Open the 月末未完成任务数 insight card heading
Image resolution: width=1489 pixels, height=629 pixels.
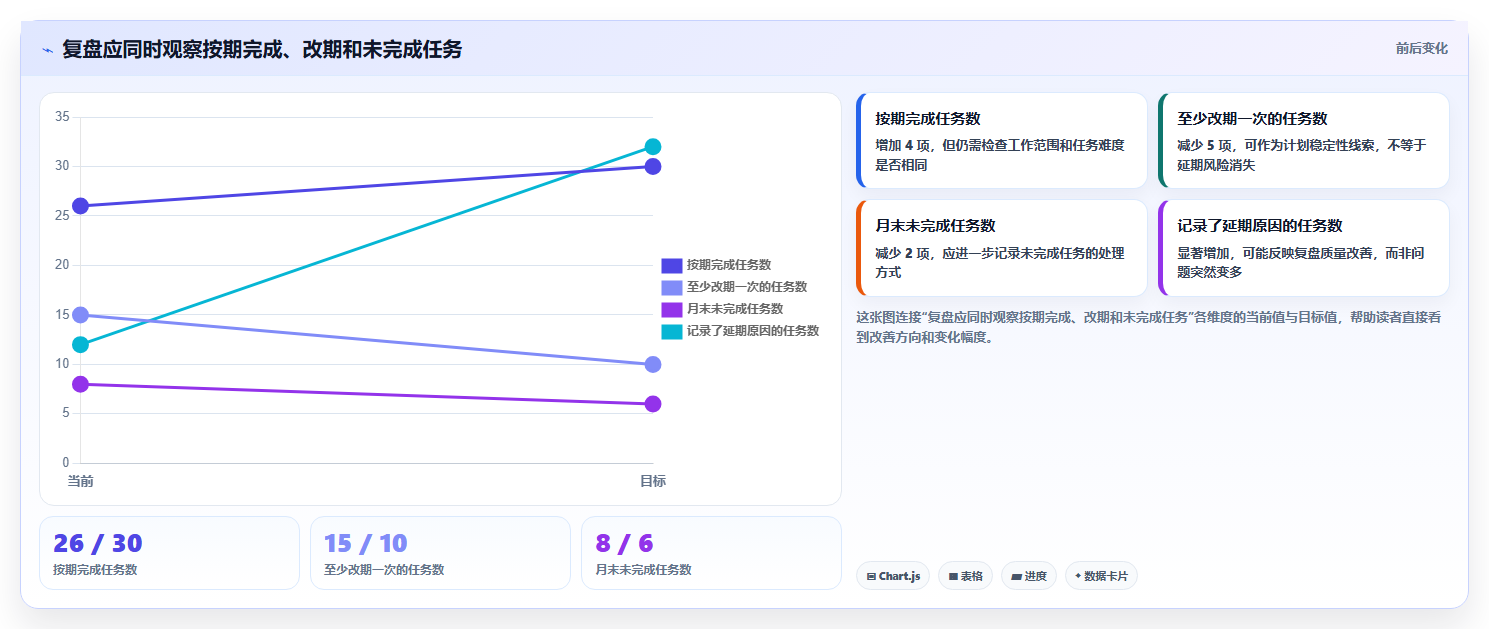(x=935, y=226)
